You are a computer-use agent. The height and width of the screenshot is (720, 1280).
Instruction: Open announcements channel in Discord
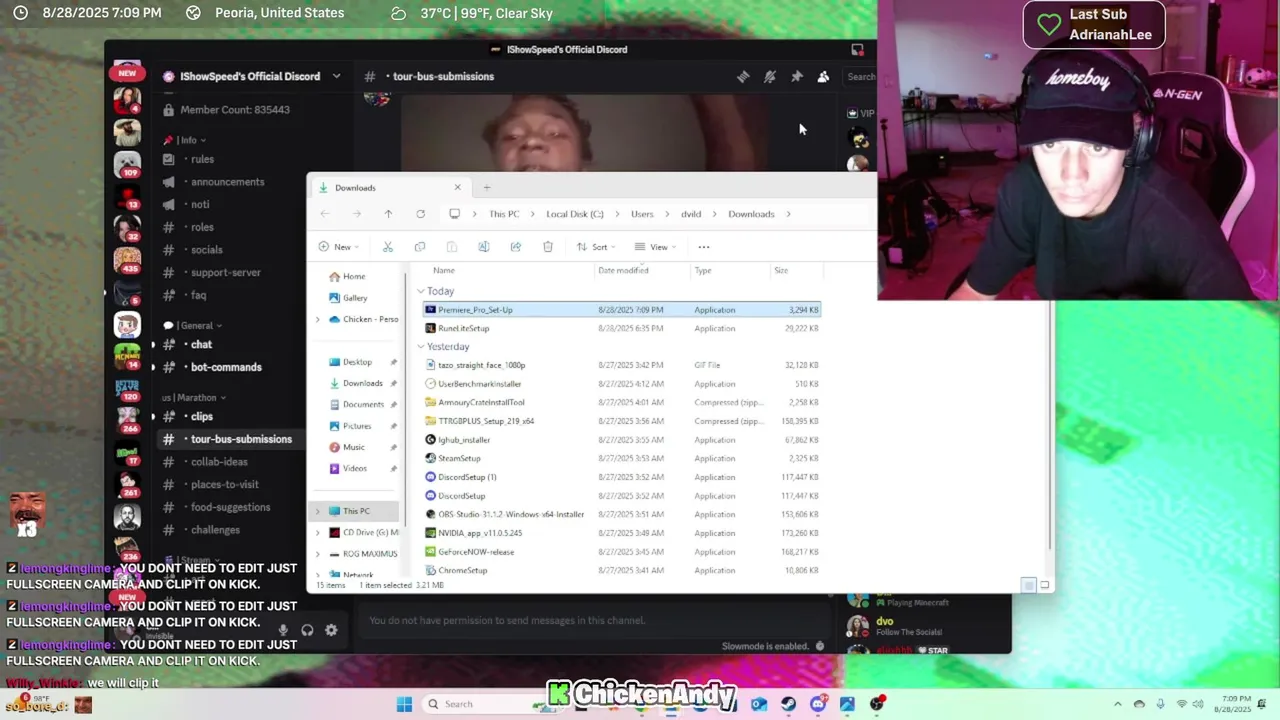228,182
